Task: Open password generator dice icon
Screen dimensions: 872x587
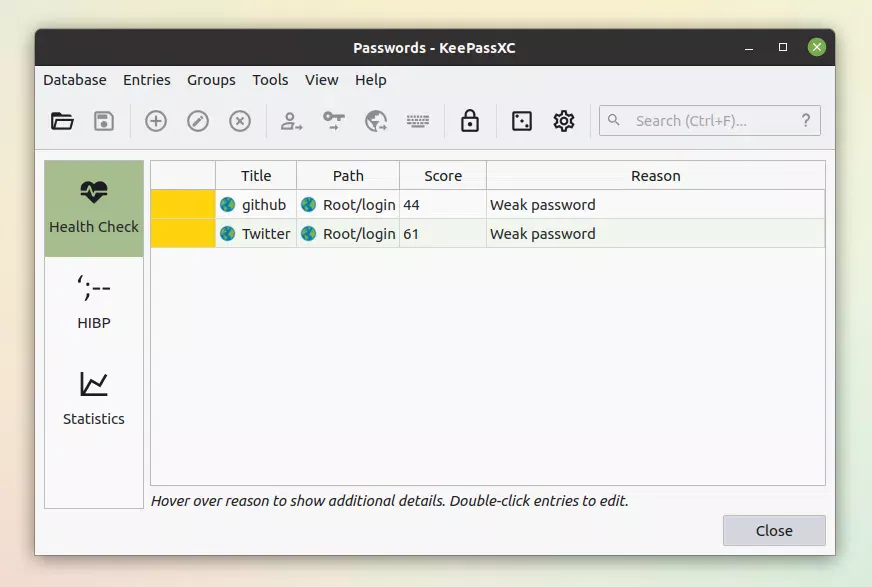Action: pos(522,121)
